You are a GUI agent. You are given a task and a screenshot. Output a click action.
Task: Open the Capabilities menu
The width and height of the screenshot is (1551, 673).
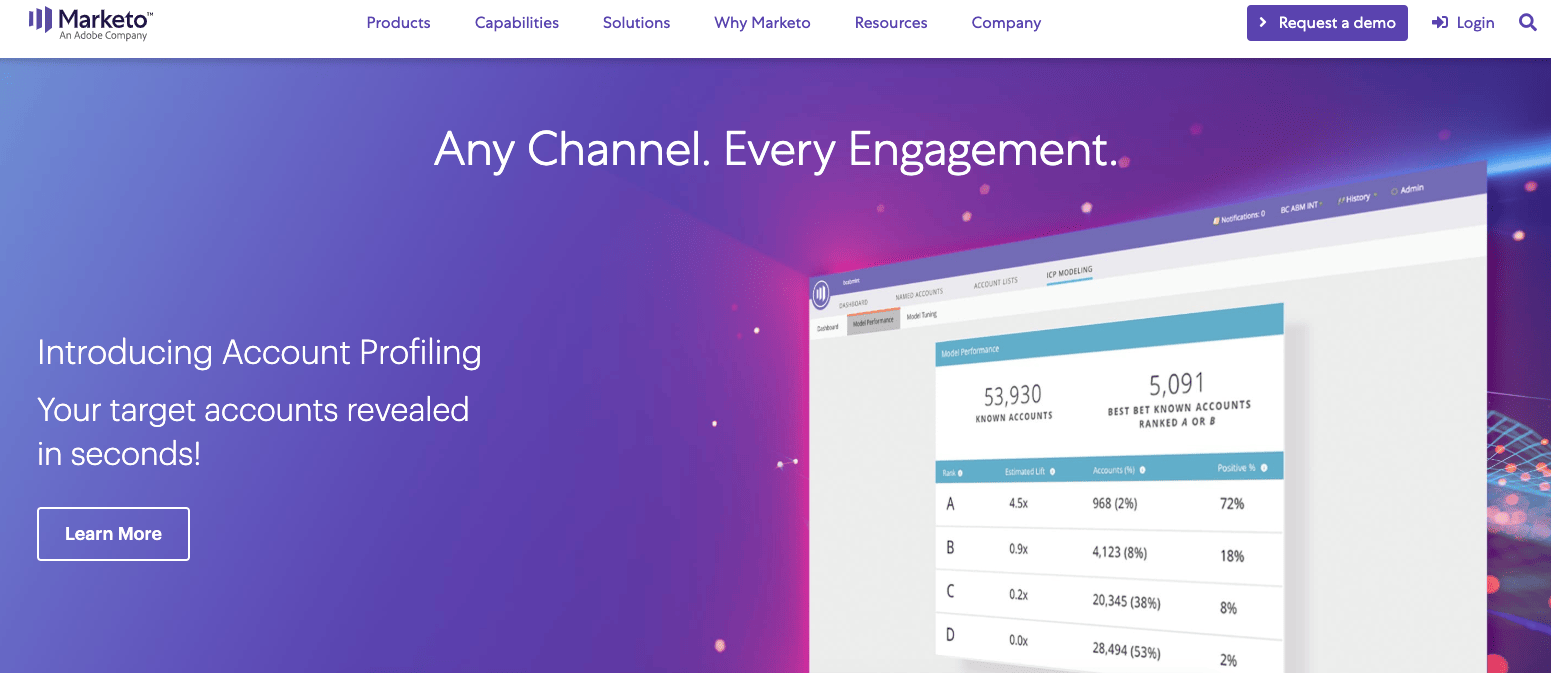point(516,23)
